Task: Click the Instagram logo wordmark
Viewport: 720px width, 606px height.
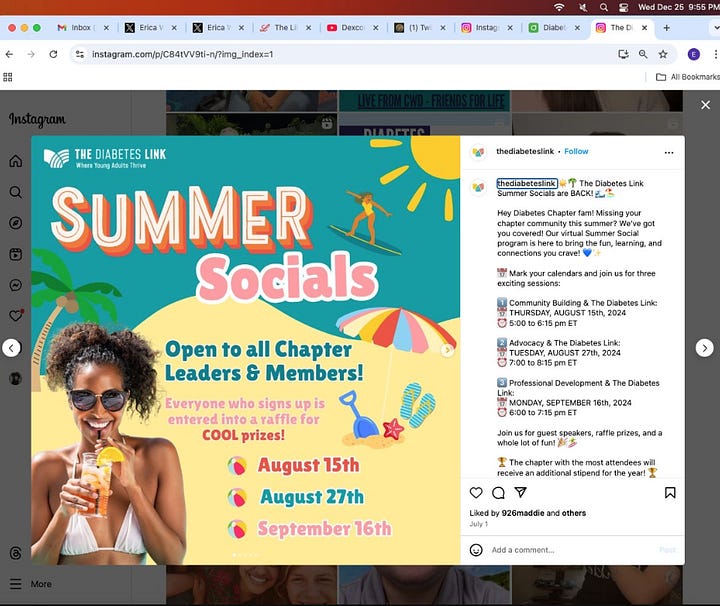Action: click(37, 119)
